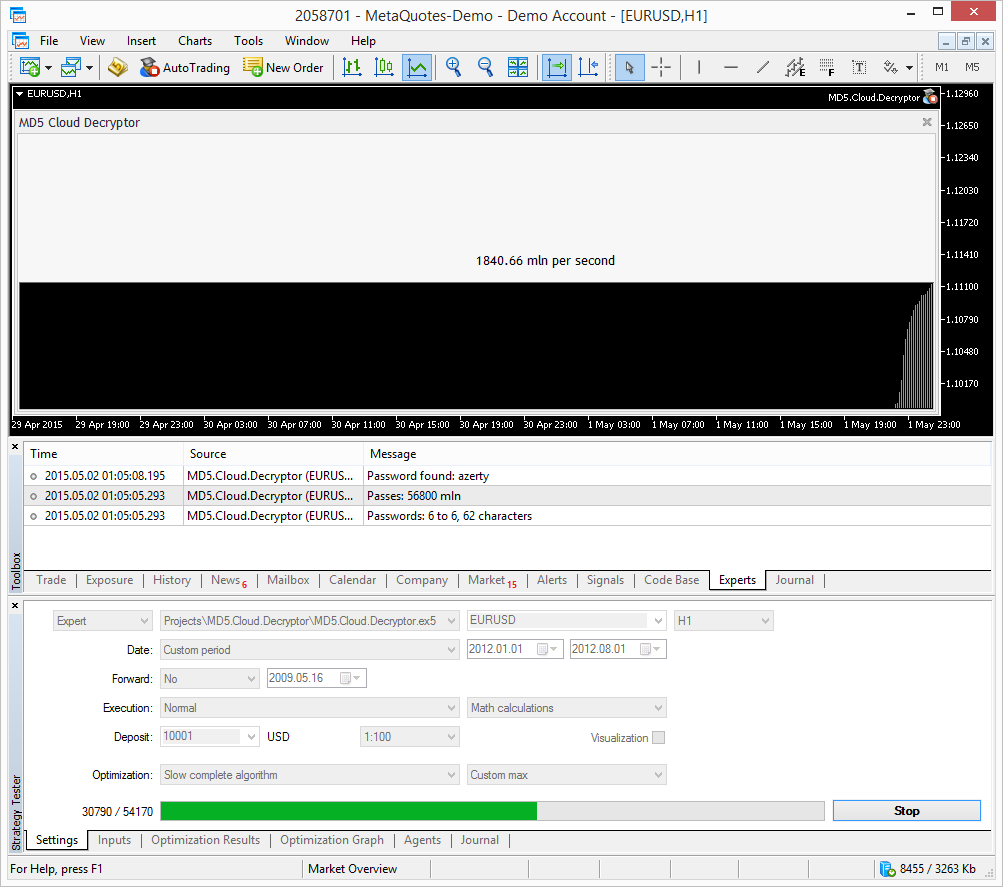This screenshot has width=1003, height=887.
Task: Select the Crosshair tool
Action: tap(661, 67)
